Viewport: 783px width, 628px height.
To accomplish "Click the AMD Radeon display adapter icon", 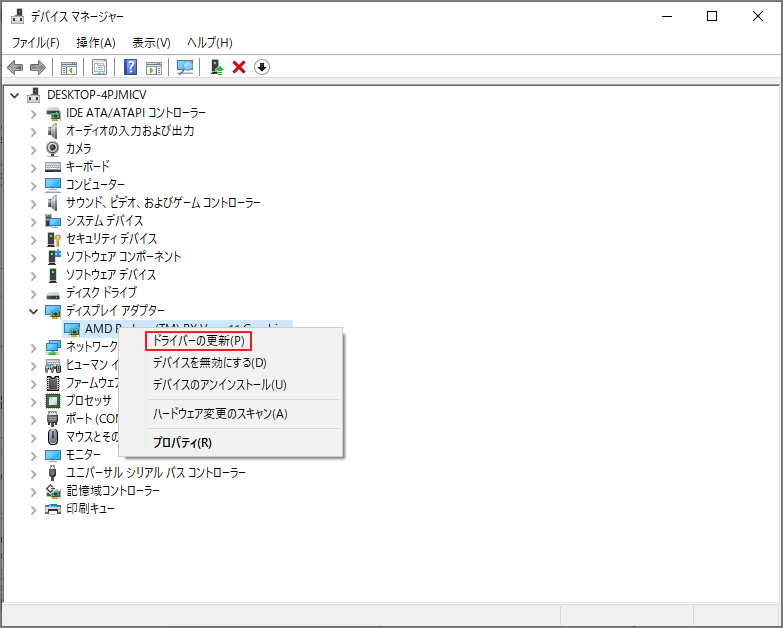I will pos(72,329).
